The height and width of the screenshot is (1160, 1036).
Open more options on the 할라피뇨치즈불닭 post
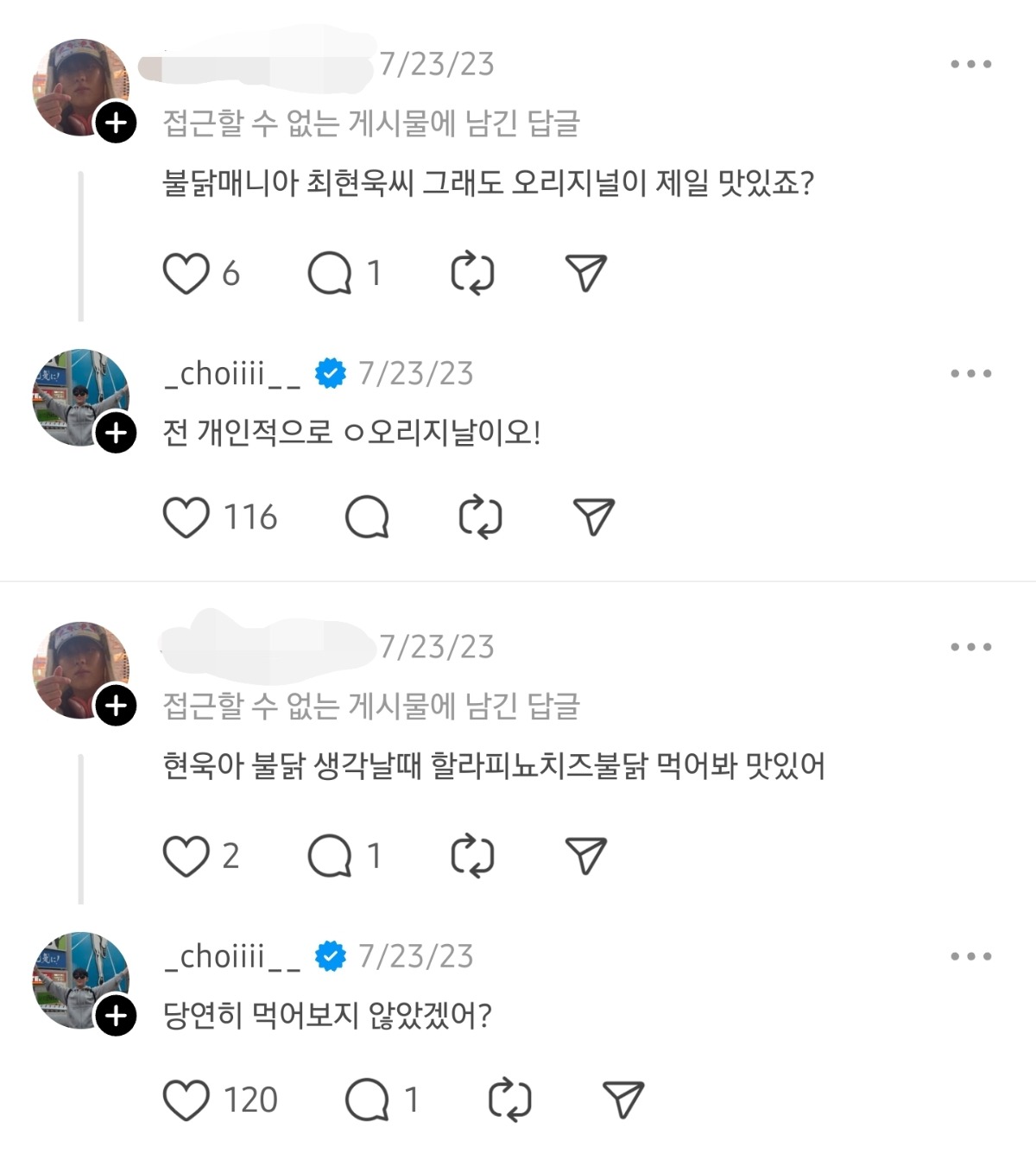tap(970, 646)
